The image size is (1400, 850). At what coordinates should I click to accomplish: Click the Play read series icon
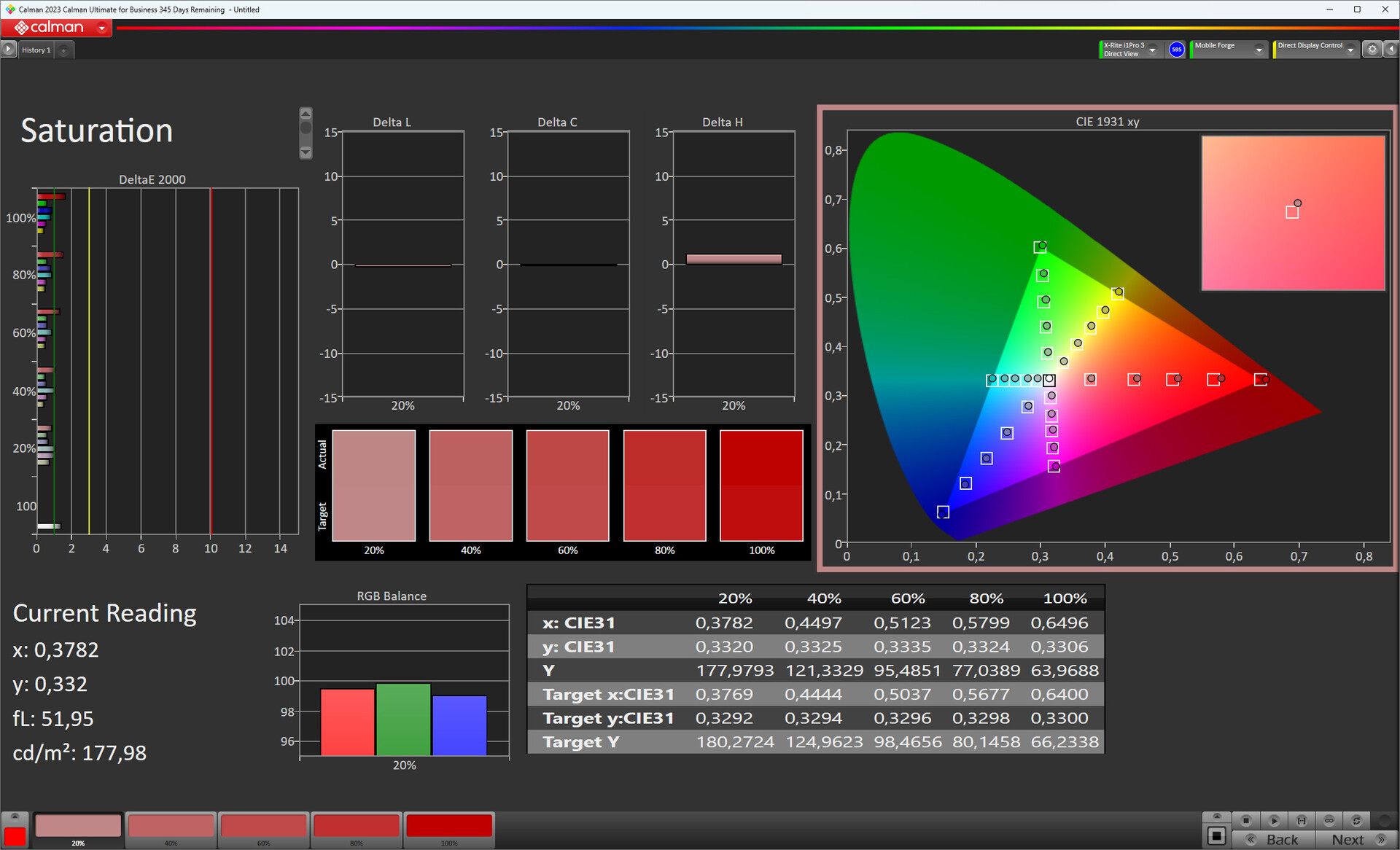point(1274,820)
